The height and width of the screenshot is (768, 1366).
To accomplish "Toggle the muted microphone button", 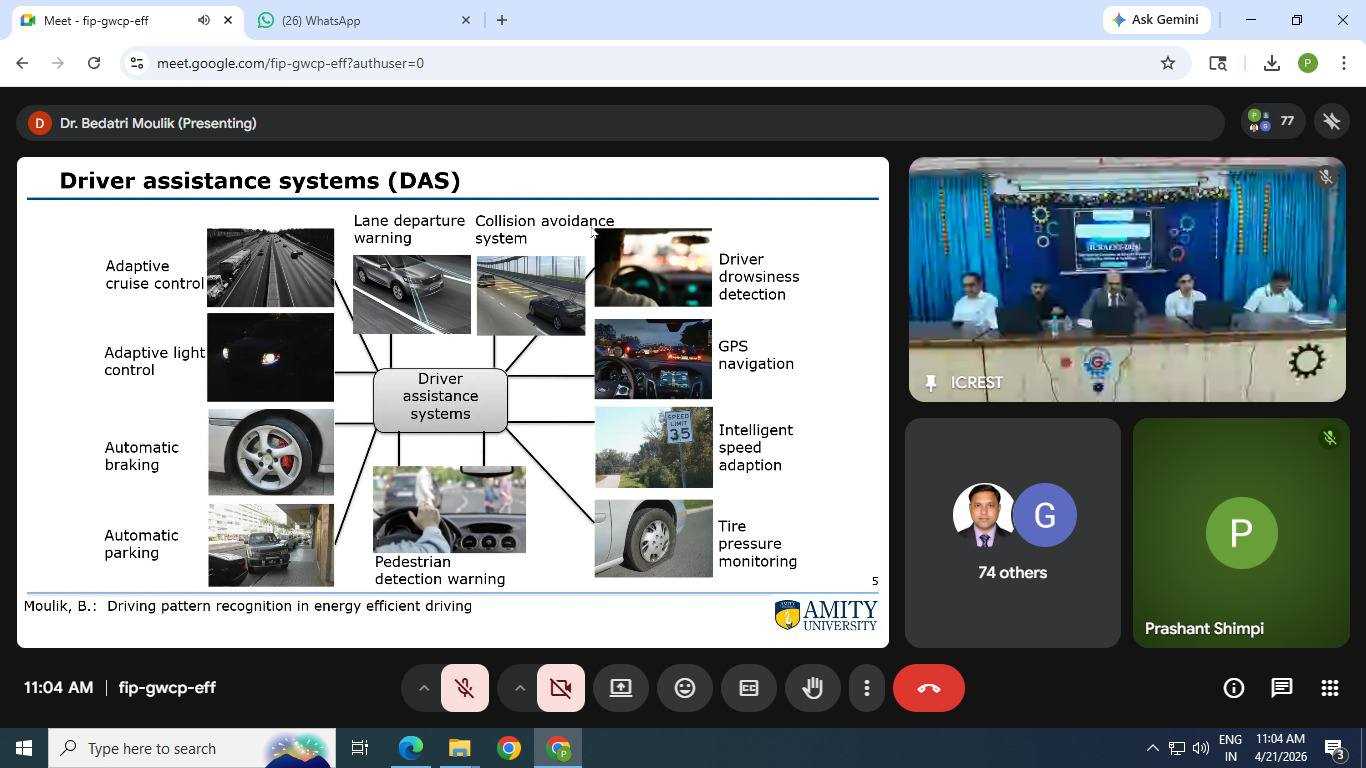I will (x=464, y=688).
